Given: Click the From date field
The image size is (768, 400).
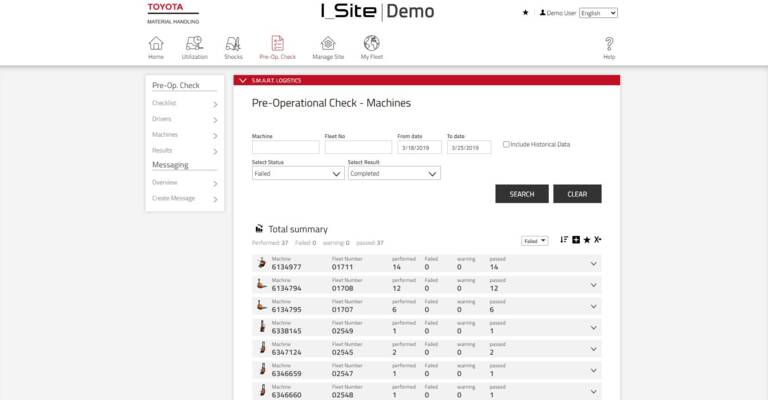Looking at the screenshot, I should click(418, 147).
